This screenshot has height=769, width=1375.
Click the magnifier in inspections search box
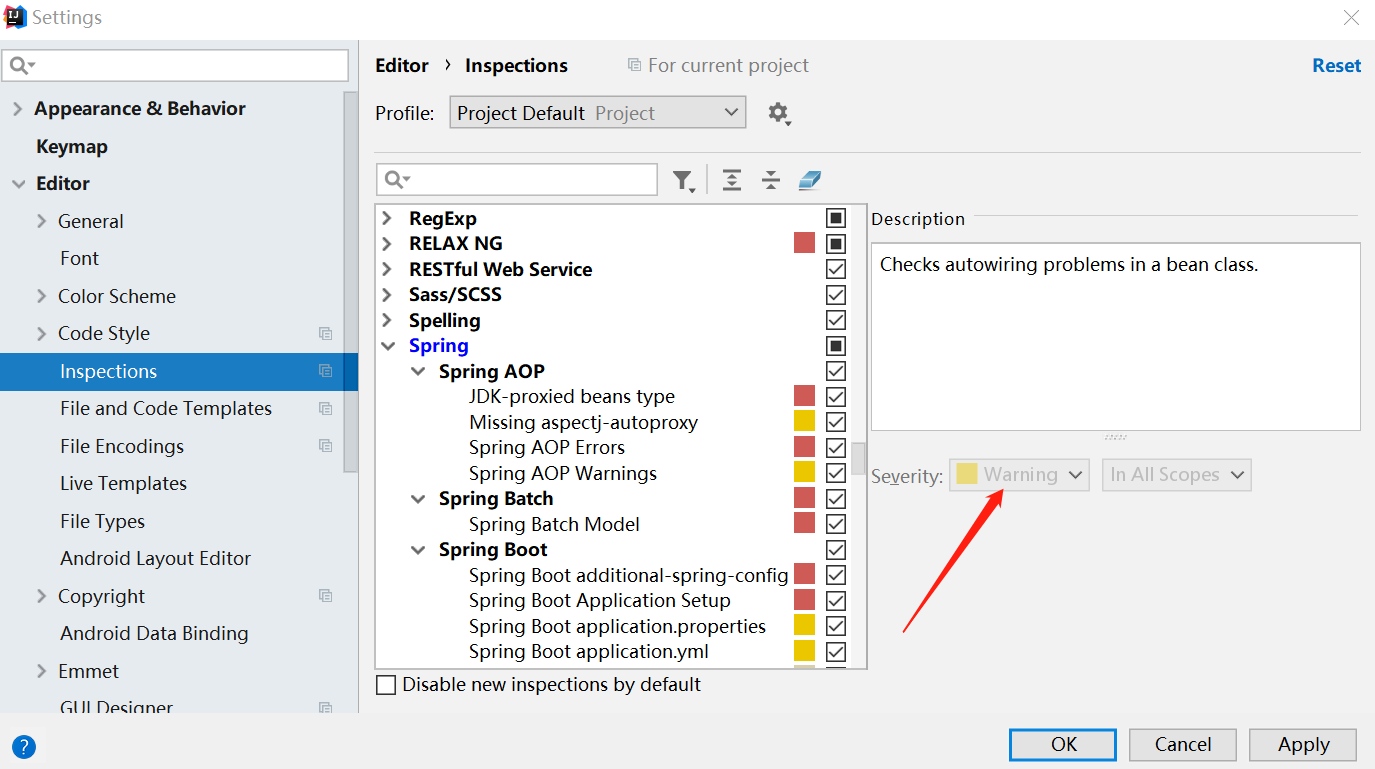[396, 180]
